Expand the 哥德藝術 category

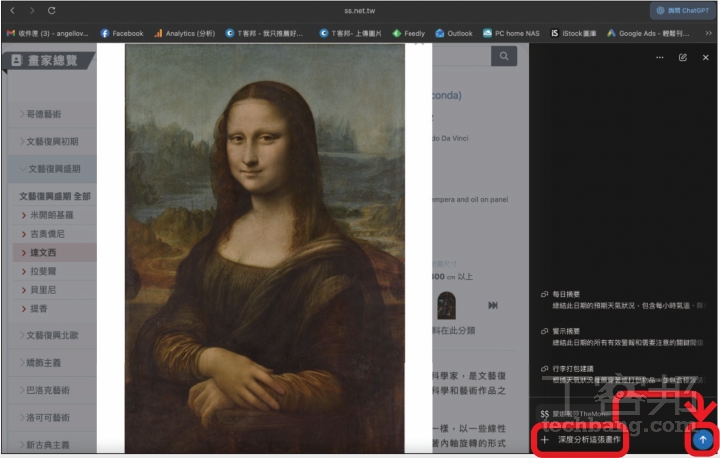52,114
